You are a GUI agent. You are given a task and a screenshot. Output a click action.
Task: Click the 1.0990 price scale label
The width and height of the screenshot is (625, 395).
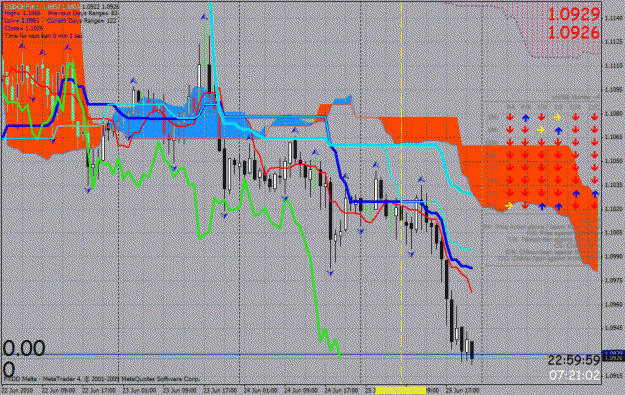tap(614, 256)
